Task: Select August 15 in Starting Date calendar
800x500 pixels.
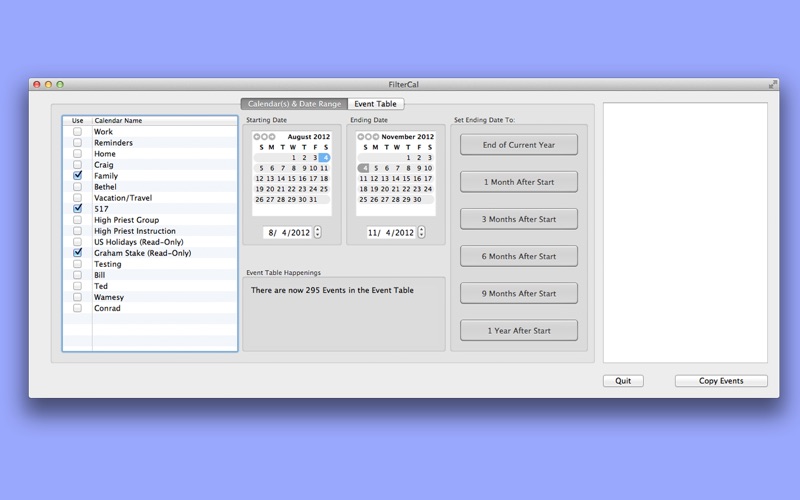Action: coord(292,179)
